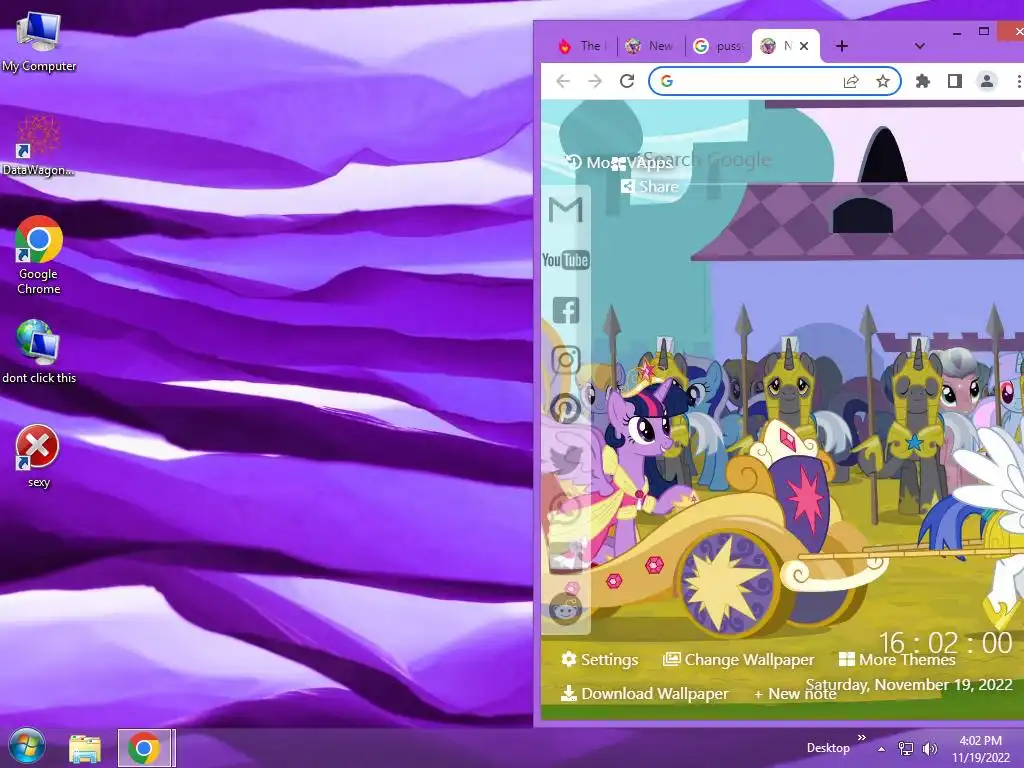Viewport: 1024px width, 768px height.
Task: Expand the Desktop toolbar chevron
Action: point(862,737)
